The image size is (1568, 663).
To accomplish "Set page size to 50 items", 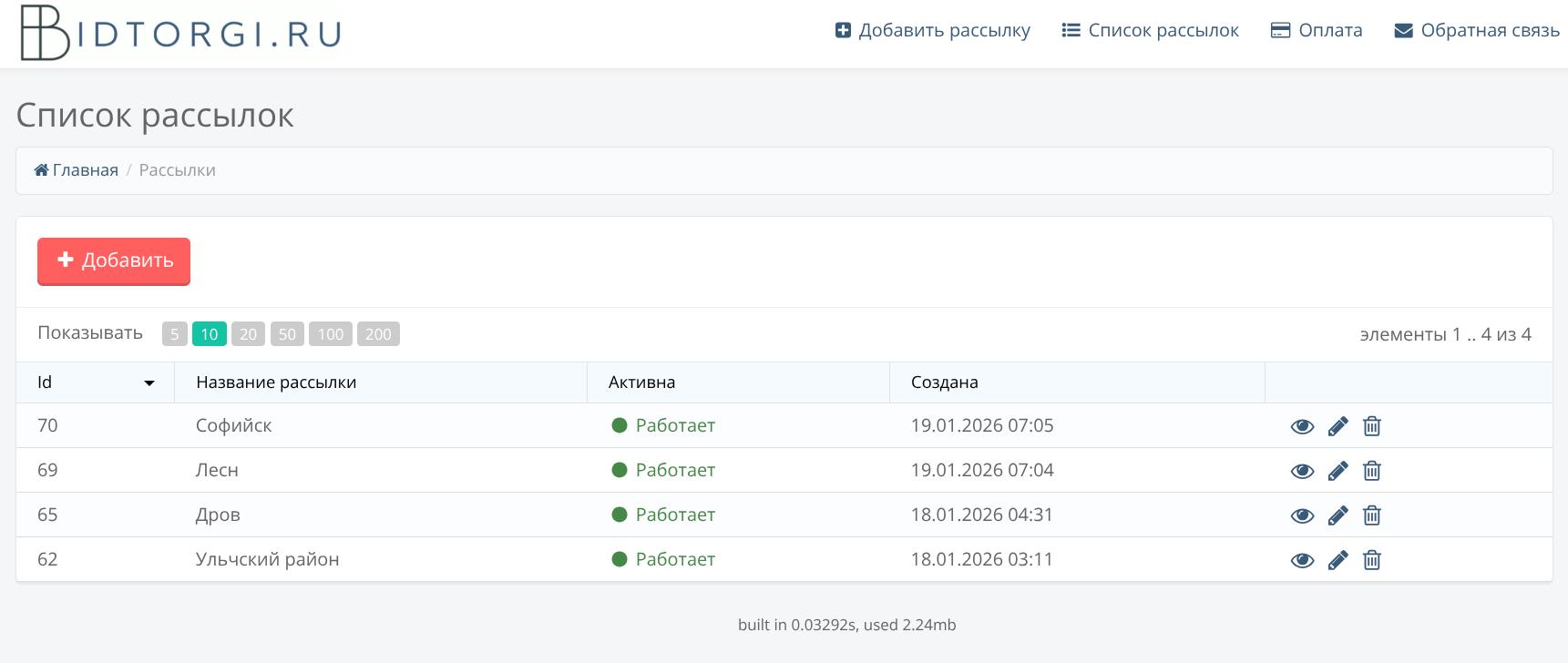I will coord(287,334).
